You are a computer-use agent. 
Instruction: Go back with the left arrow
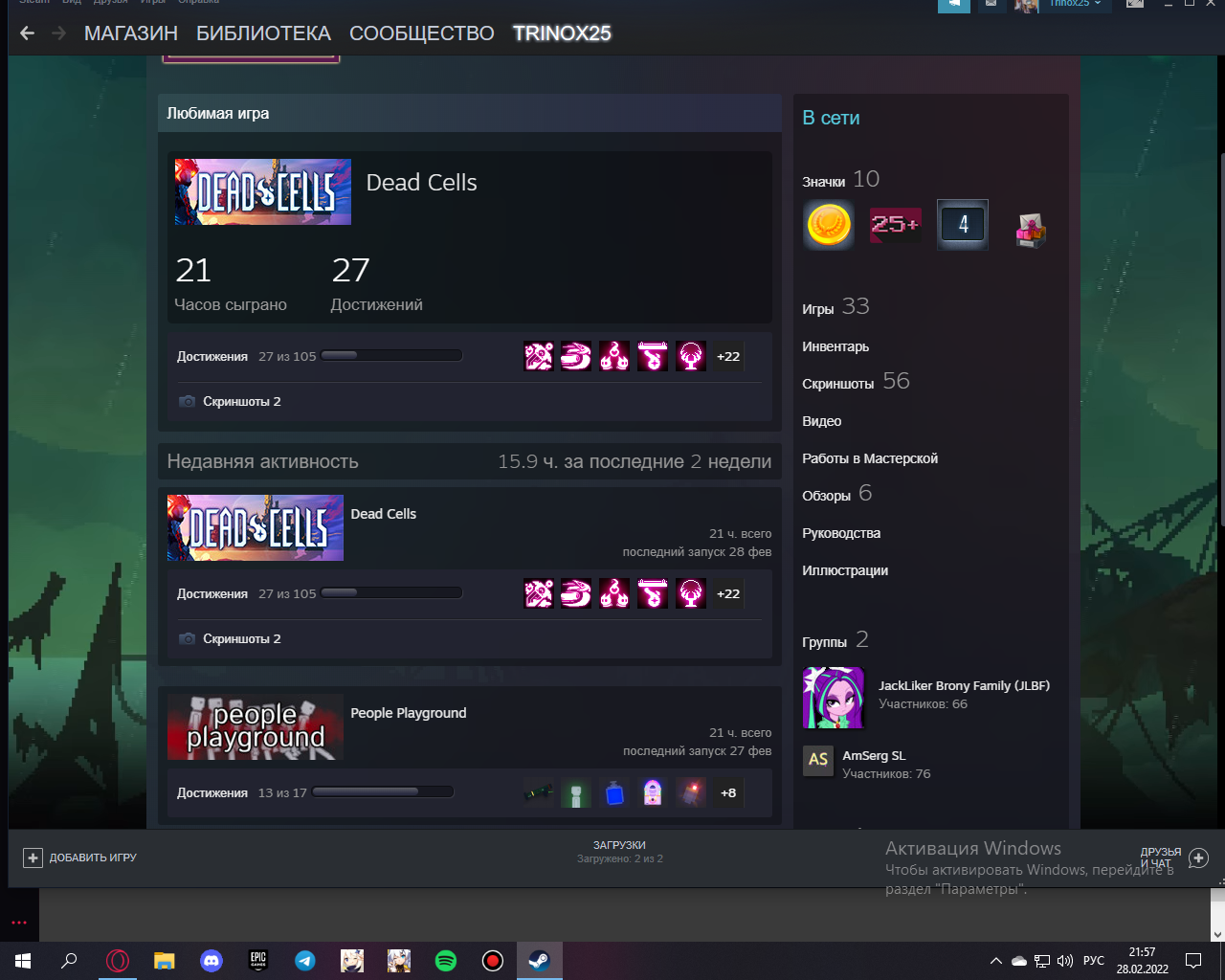tap(28, 33)
